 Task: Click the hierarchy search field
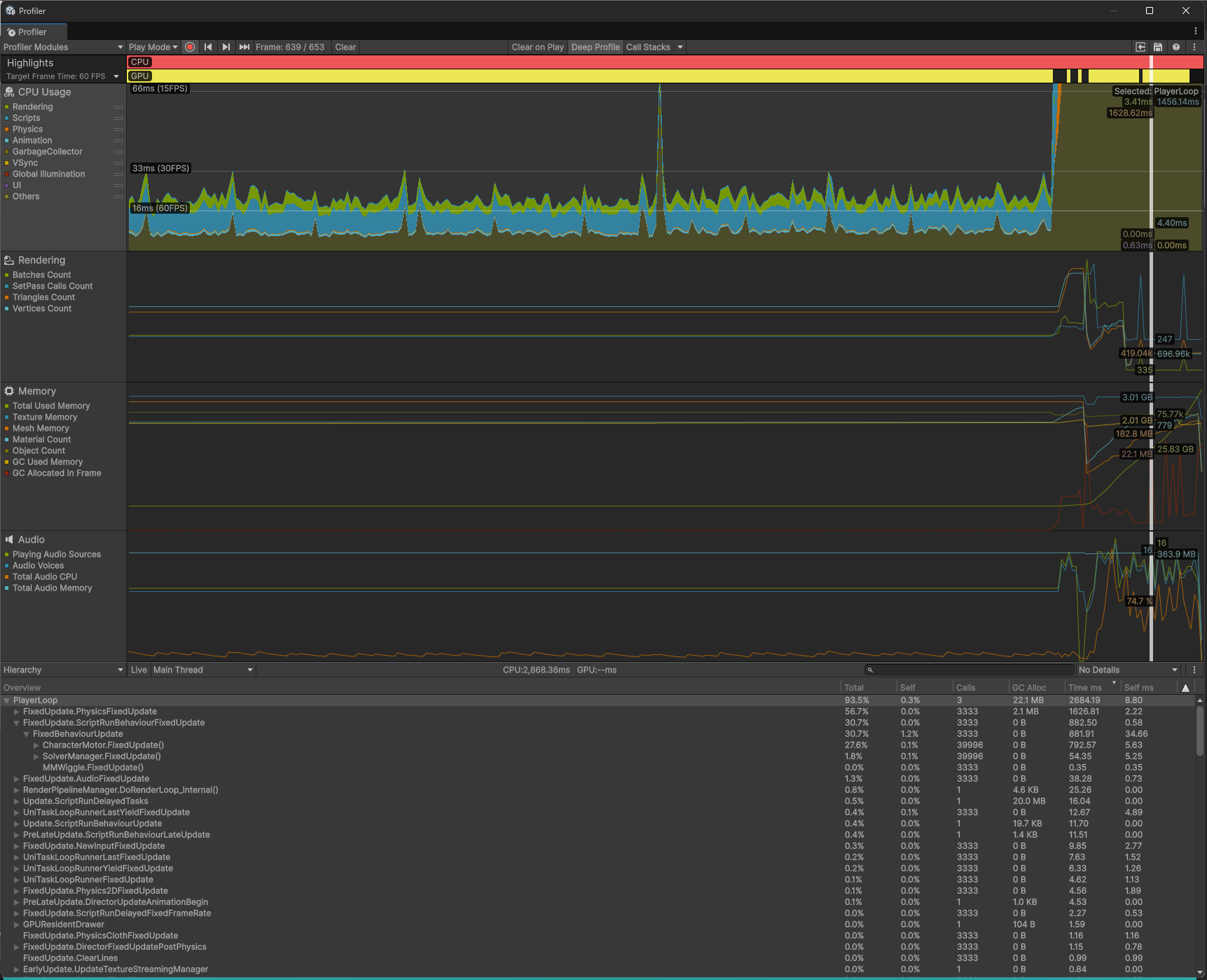pyautogui.click(x=969, y=670)
